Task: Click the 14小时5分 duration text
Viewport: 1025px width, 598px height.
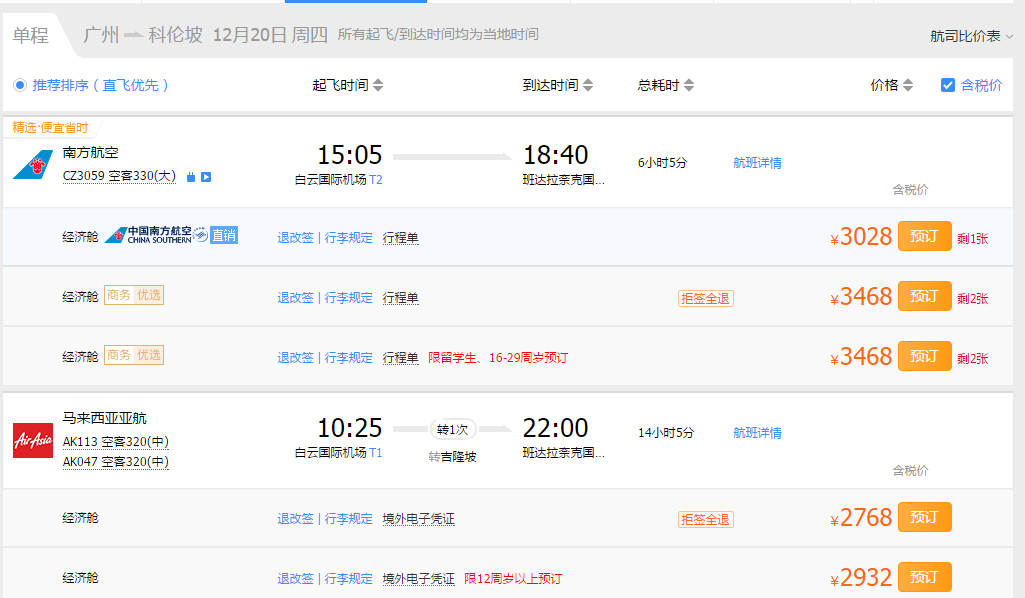Action: pyautogui.click(x=665, y=433)
